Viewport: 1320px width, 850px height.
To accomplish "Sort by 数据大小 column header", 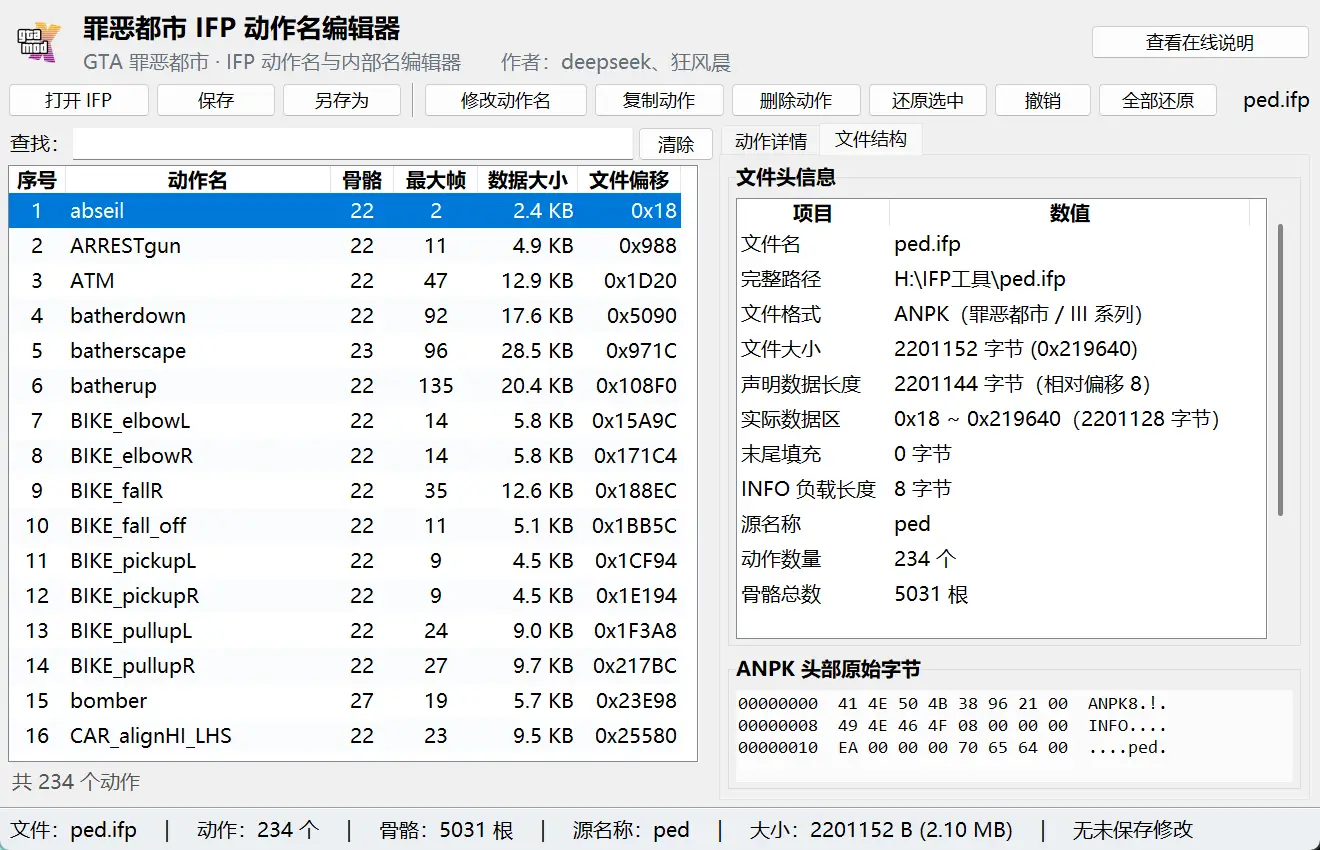I will click(528, 180).
